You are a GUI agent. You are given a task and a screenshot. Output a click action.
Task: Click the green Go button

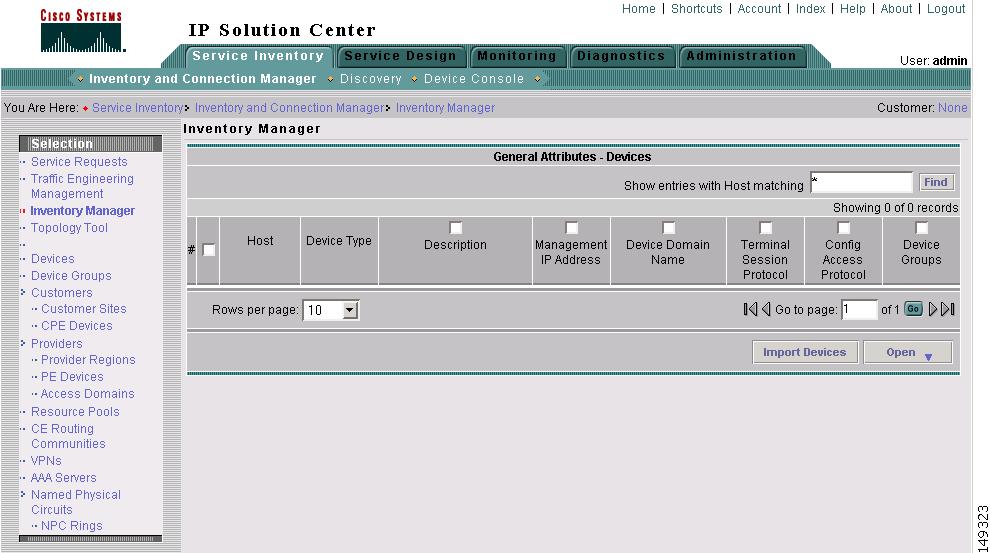[x=913, y=309]
